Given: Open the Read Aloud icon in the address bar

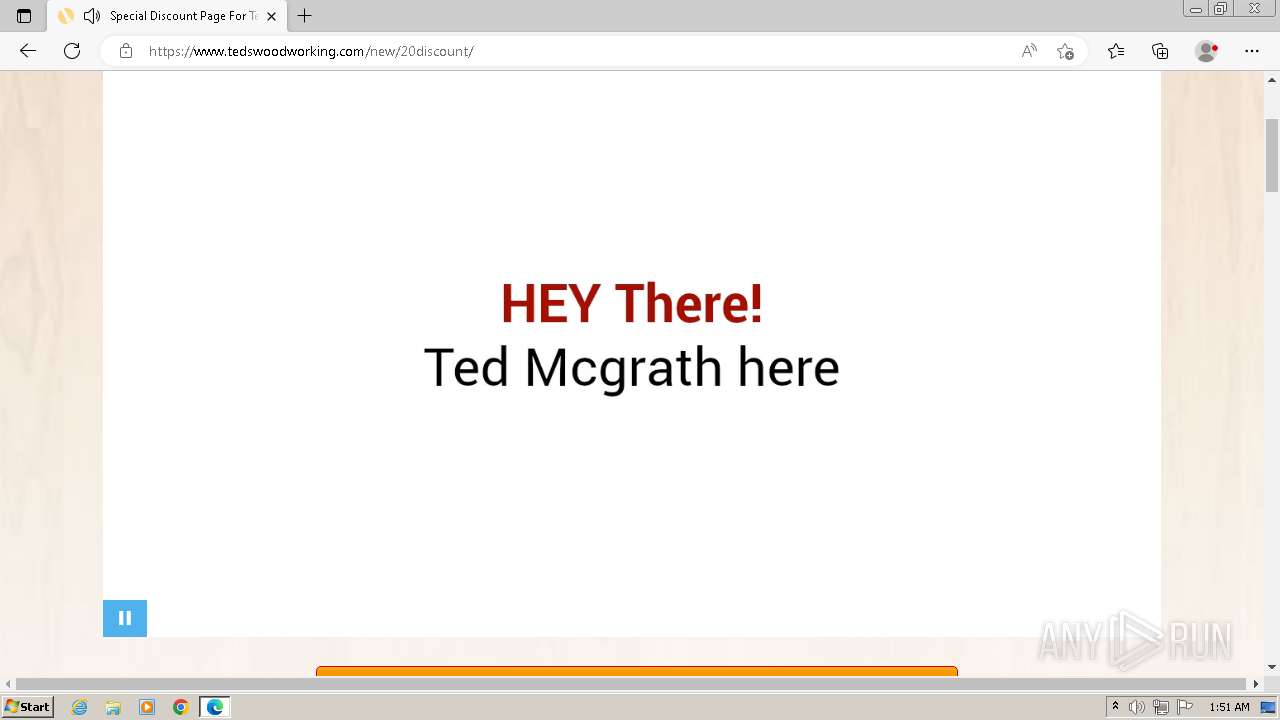Looking at the screenshot, I should [1029, 51].
